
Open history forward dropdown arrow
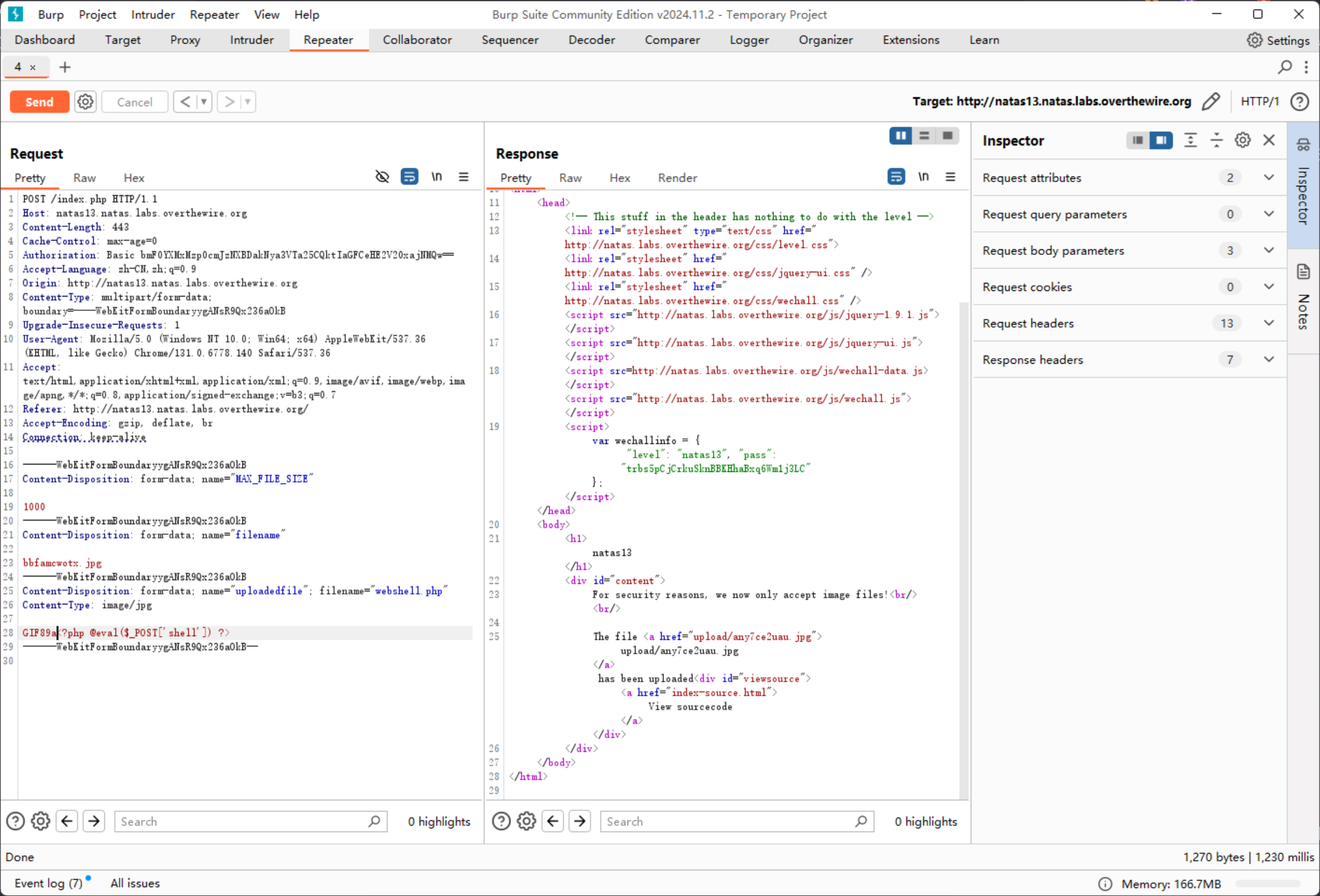coord(247,101)
